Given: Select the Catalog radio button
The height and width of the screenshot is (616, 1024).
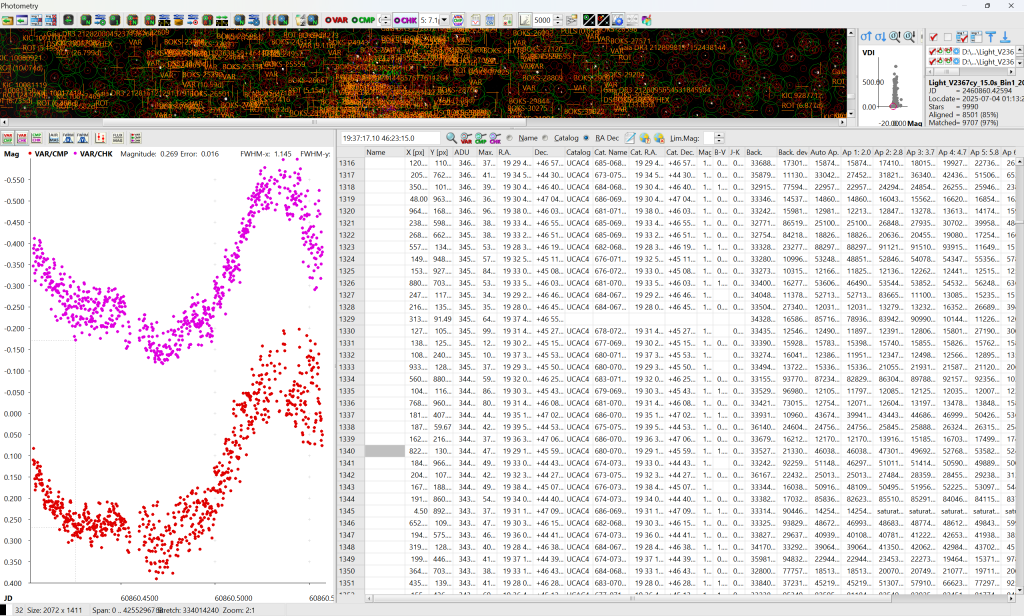Looking at the screenshot, I should point(545,138).
